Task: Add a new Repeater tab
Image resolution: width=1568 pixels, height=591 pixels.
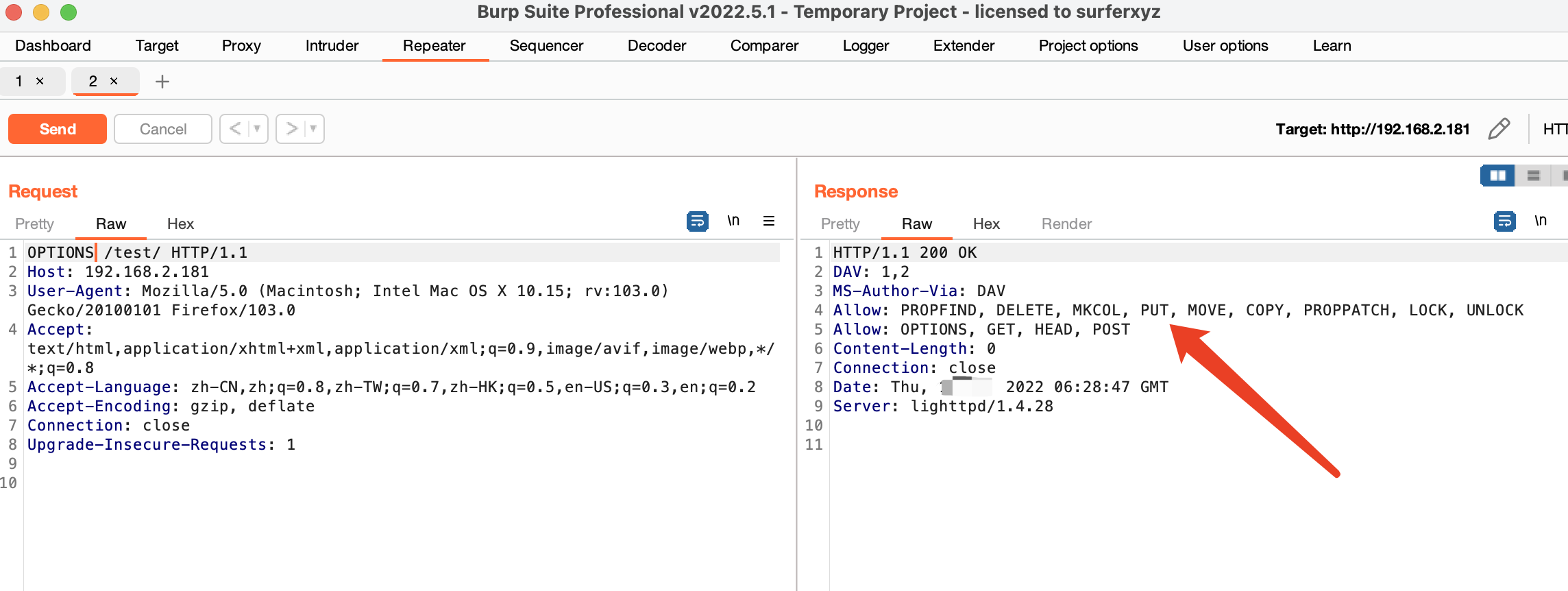Action: [162, 82]
